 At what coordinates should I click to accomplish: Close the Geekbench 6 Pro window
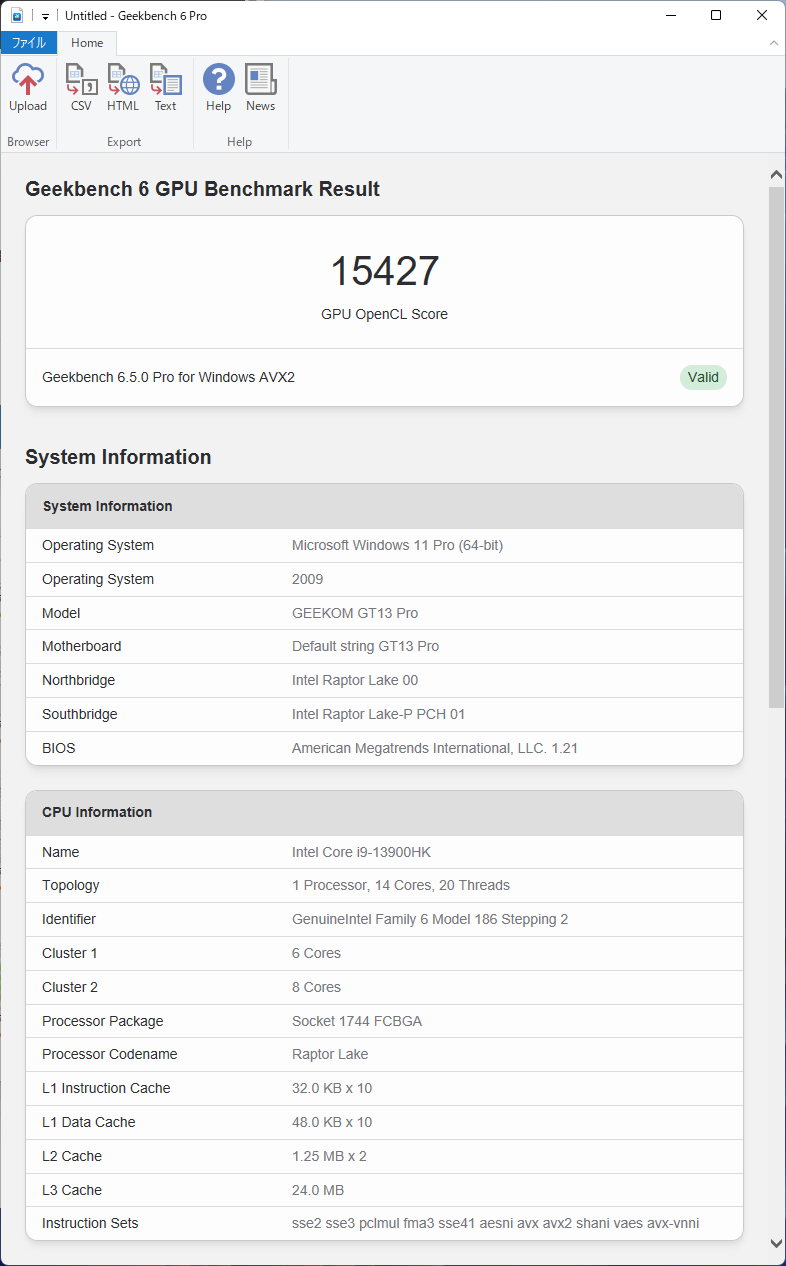(762, 16)
